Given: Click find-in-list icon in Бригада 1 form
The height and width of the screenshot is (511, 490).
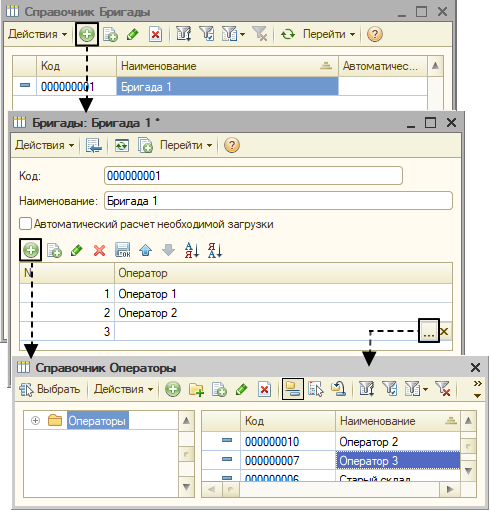Looking at the screenshot, I should click(x=93, y=145).
